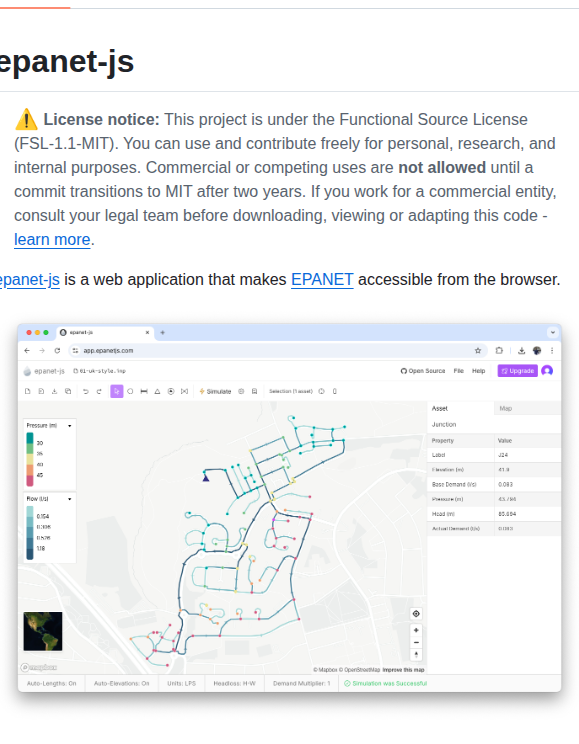Click the Head (m) value 85.694

click(527, 514)
